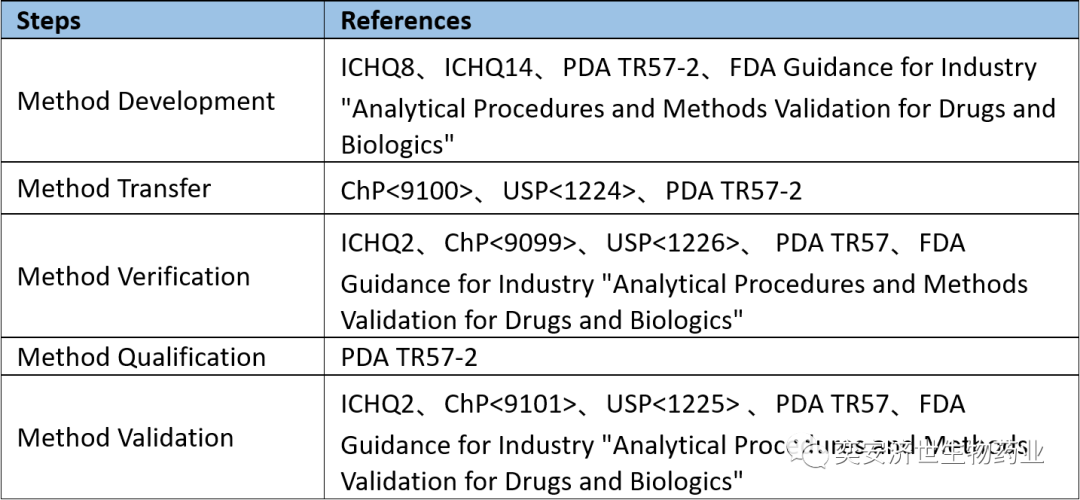This screenshot has width=1080, height=500.
Task: Select the Method Development cell
Action: point(146,102)
